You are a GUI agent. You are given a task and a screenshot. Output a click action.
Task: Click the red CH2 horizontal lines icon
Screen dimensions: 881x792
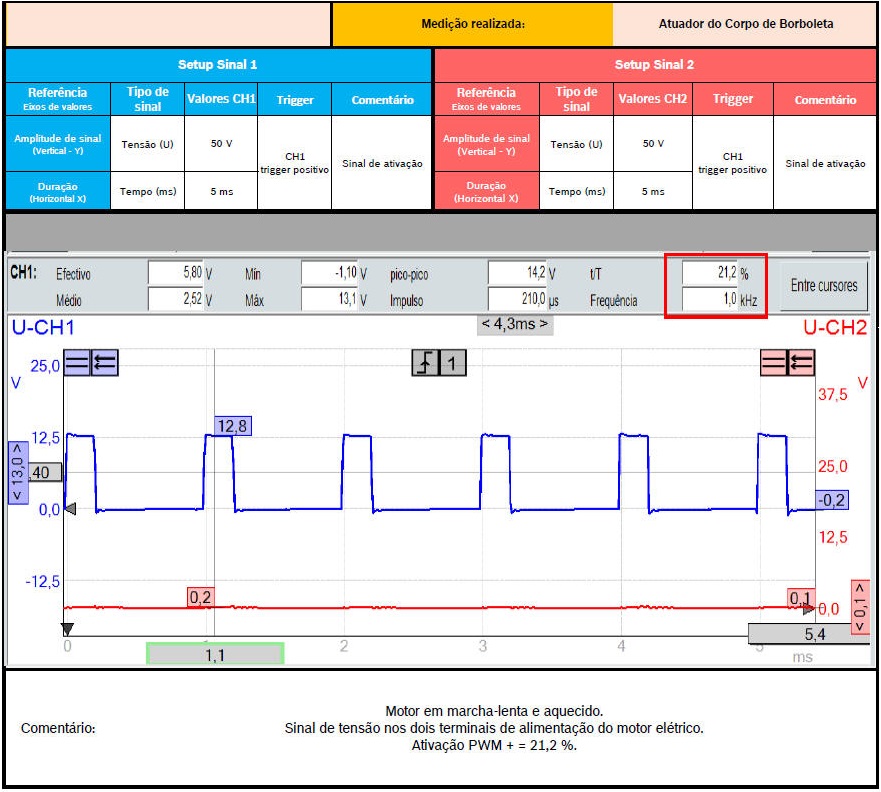[x=774, y=362]
